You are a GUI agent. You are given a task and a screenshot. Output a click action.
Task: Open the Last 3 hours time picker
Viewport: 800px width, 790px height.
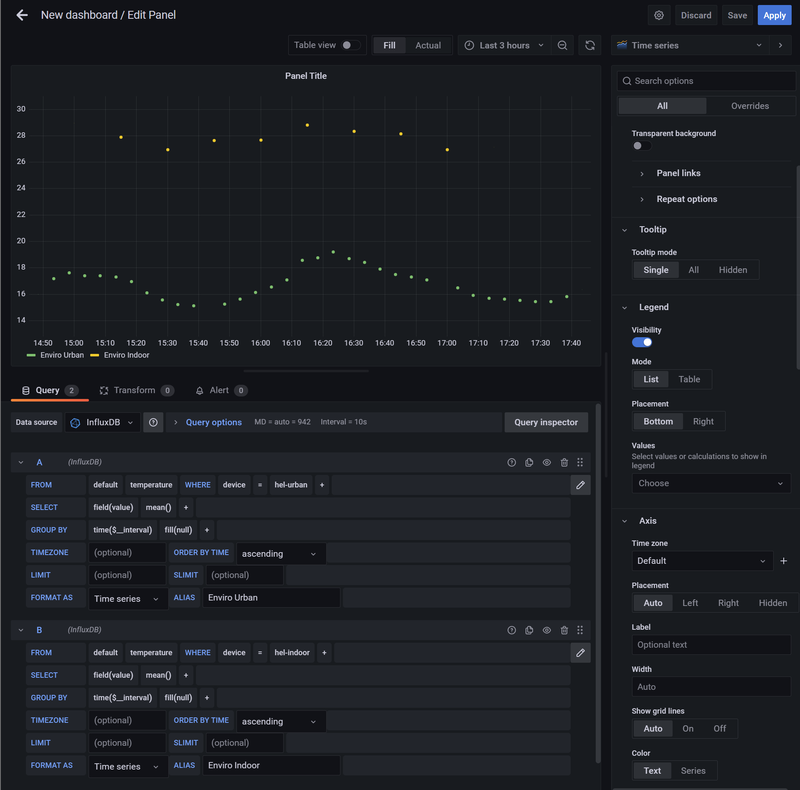pos(505,45)
